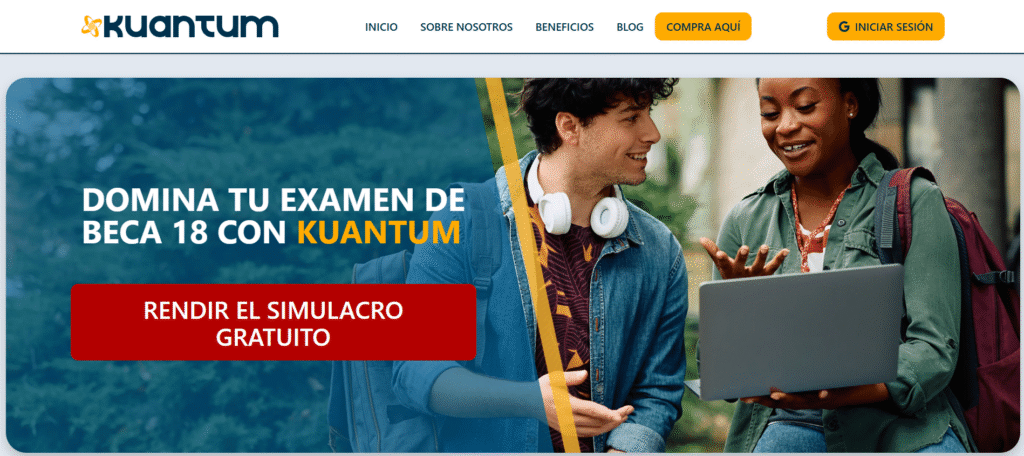Screen dimensions: 1024x456
Task: Click the COMPRA AQUÍ button
Action: 703,27
